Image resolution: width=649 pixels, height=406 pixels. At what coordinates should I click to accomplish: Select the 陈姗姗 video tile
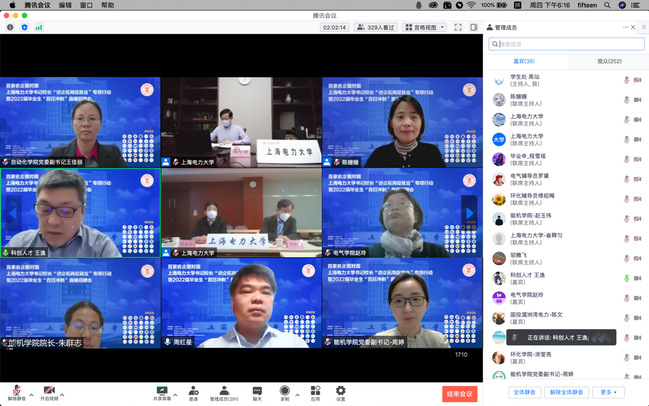pos(402,122)
